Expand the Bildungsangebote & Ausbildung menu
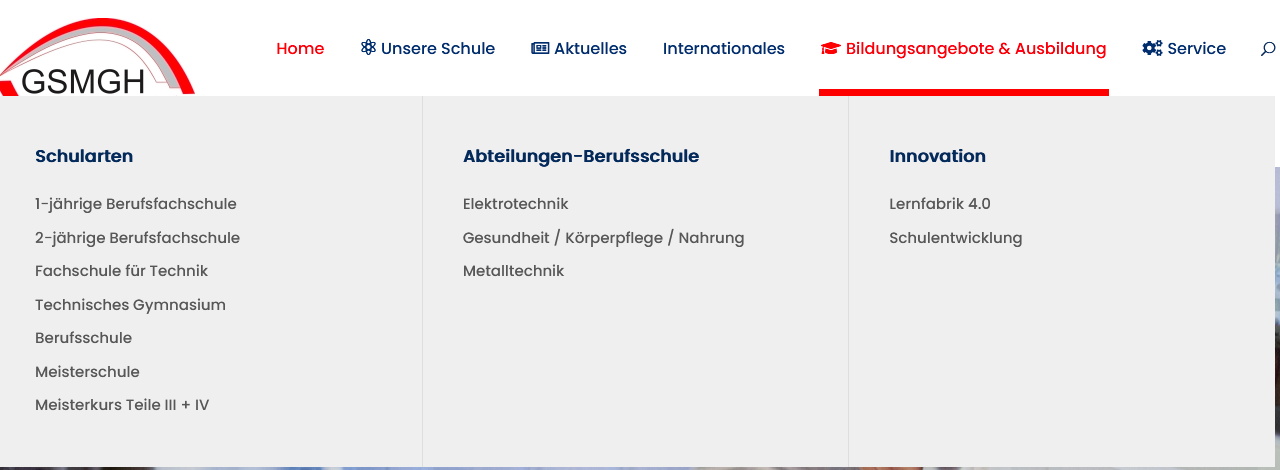1280x470 pixels. click(x=975, y=48)
